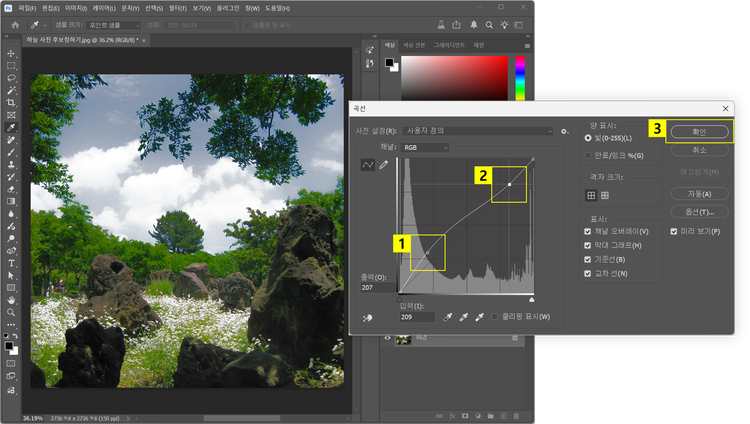Image resolution: width=750 pixels, height=424 pixels.
Task: Toggle the 채널 오버레이(V) checkbox
Action: pyautogui.click(x=589, y=231)
